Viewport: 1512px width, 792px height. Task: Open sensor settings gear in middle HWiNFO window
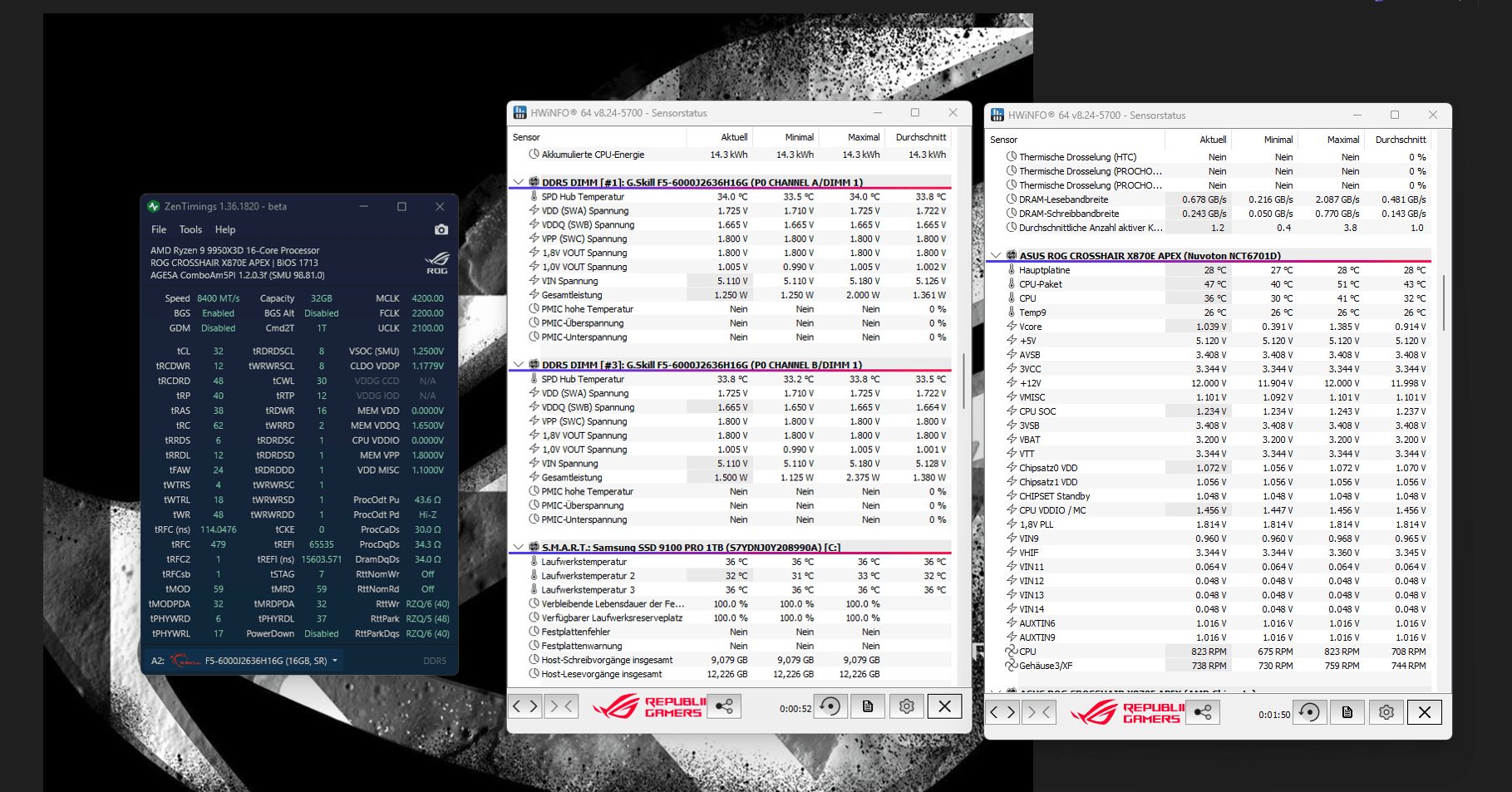pos(907,706)
